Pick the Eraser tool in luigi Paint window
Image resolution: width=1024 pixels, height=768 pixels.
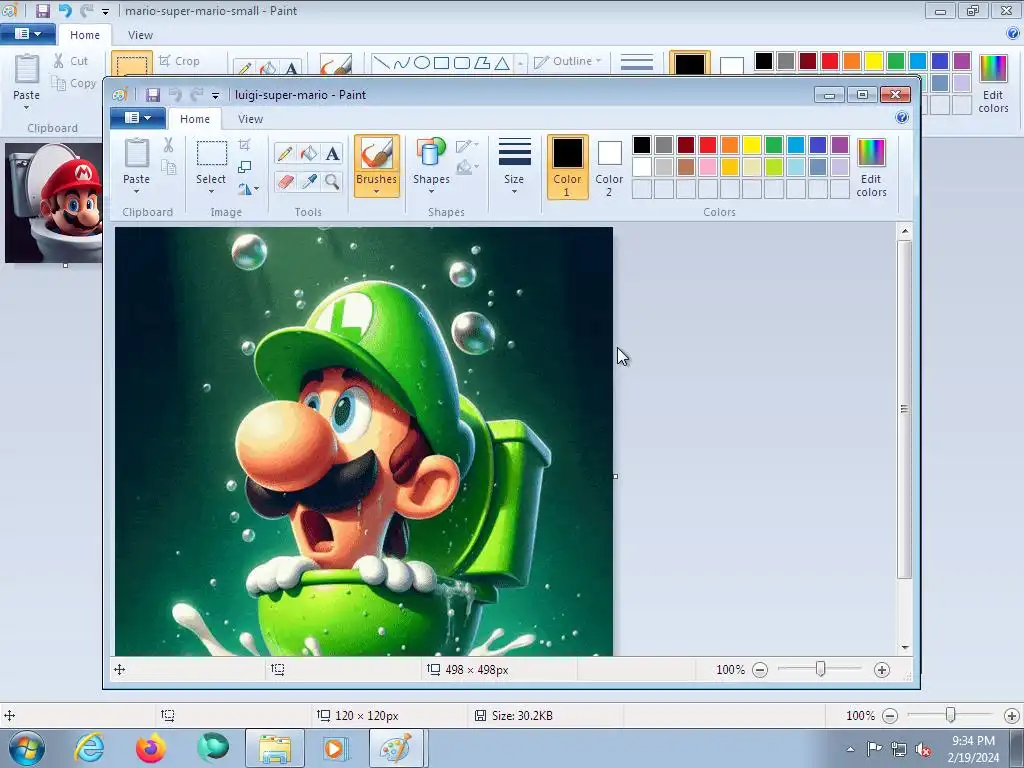285,181
